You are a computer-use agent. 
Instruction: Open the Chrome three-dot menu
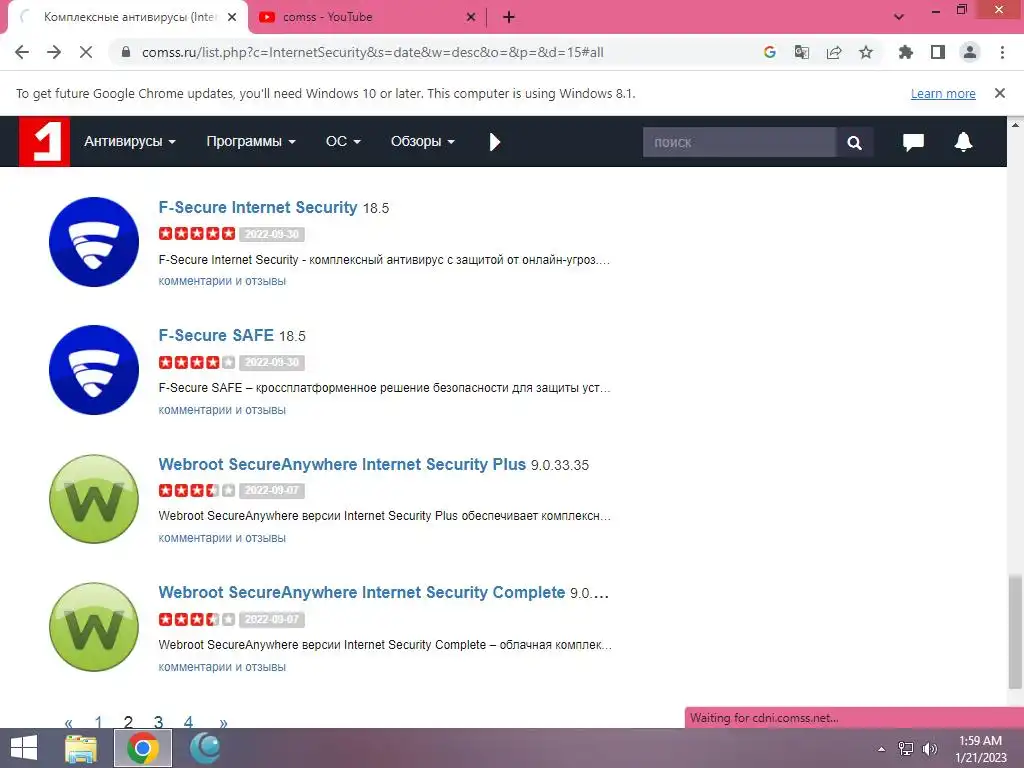coord(1002,52)
